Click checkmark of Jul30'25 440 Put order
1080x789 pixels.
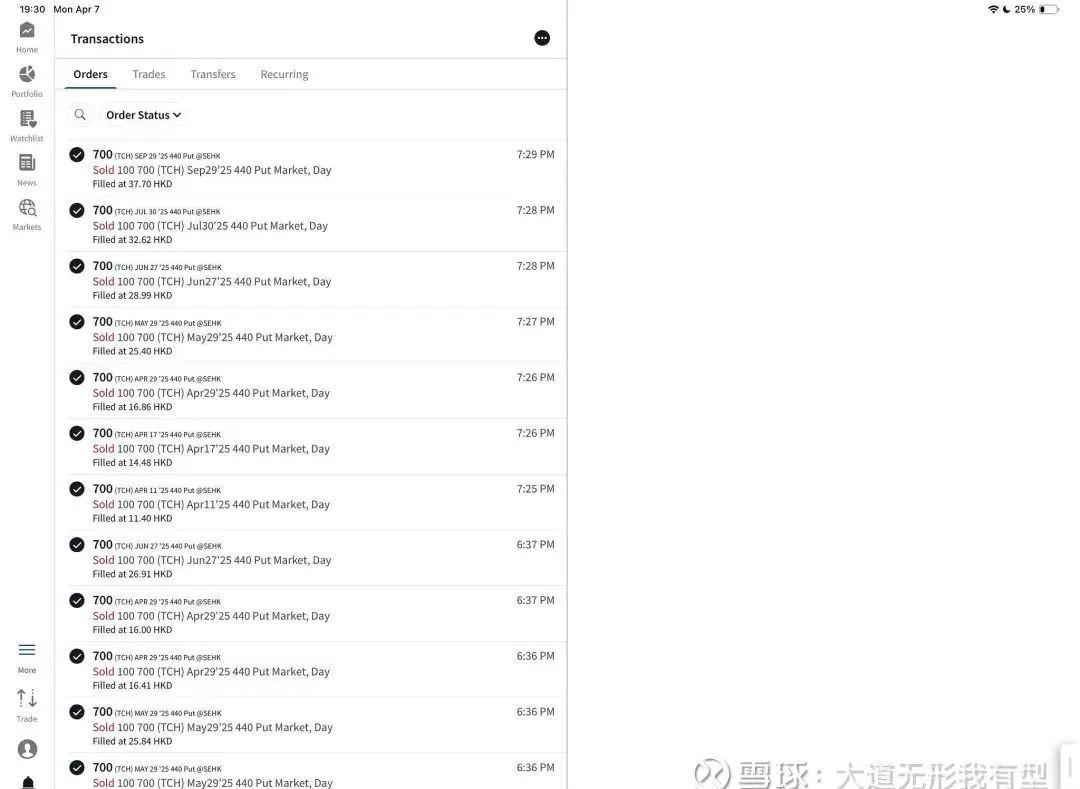pyautogui.click(x=77, y=210)
